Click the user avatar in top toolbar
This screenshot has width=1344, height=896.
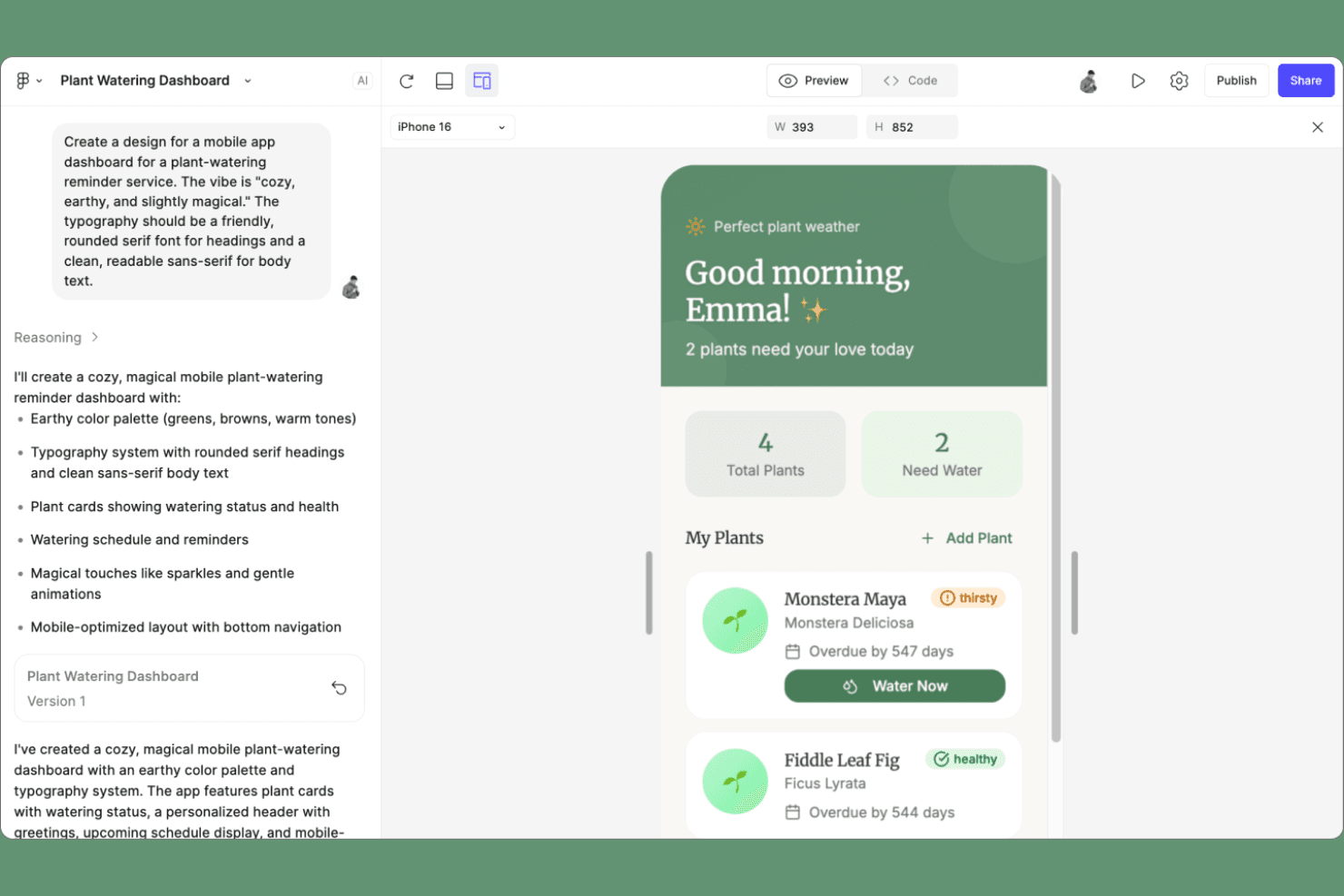[1089, 82]
